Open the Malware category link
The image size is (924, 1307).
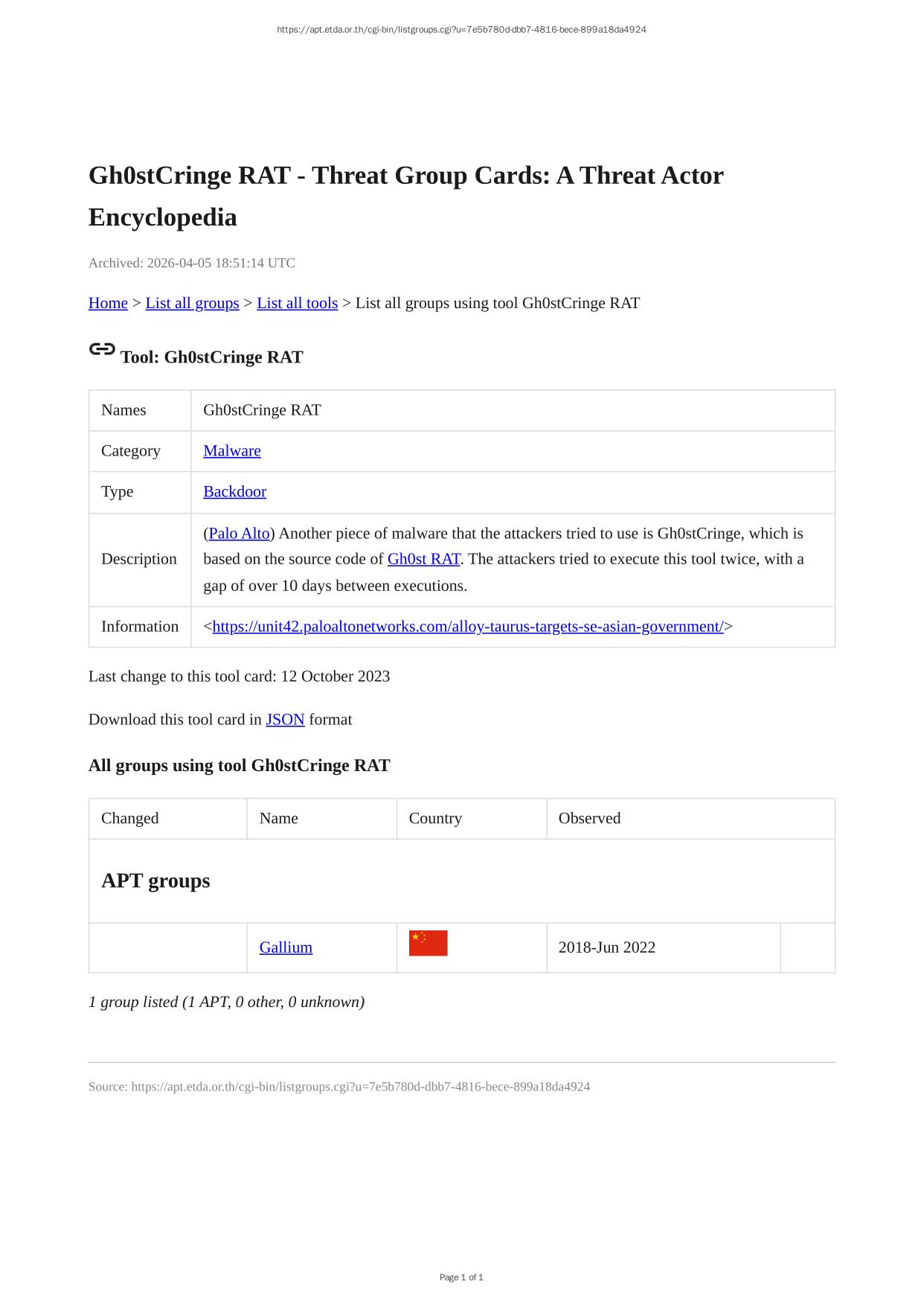pyautogui.click(x=232, y=451)
